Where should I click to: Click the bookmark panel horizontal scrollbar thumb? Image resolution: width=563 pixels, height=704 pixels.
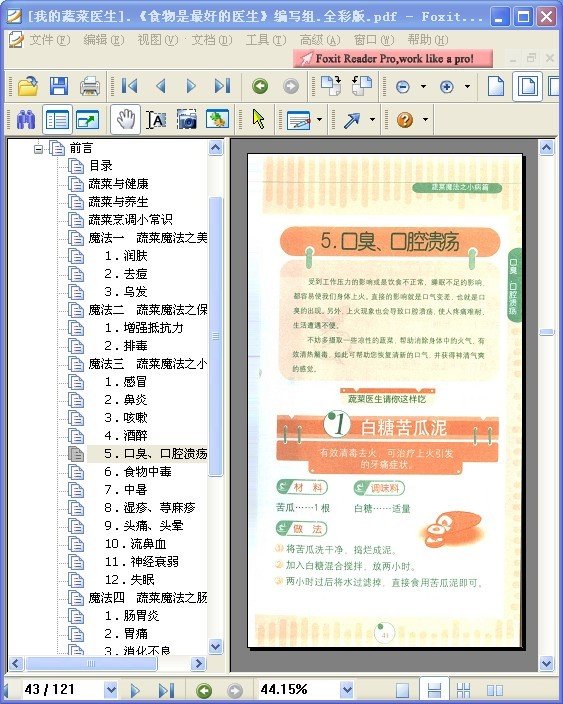pyautogui.click(x=91, y=663)
